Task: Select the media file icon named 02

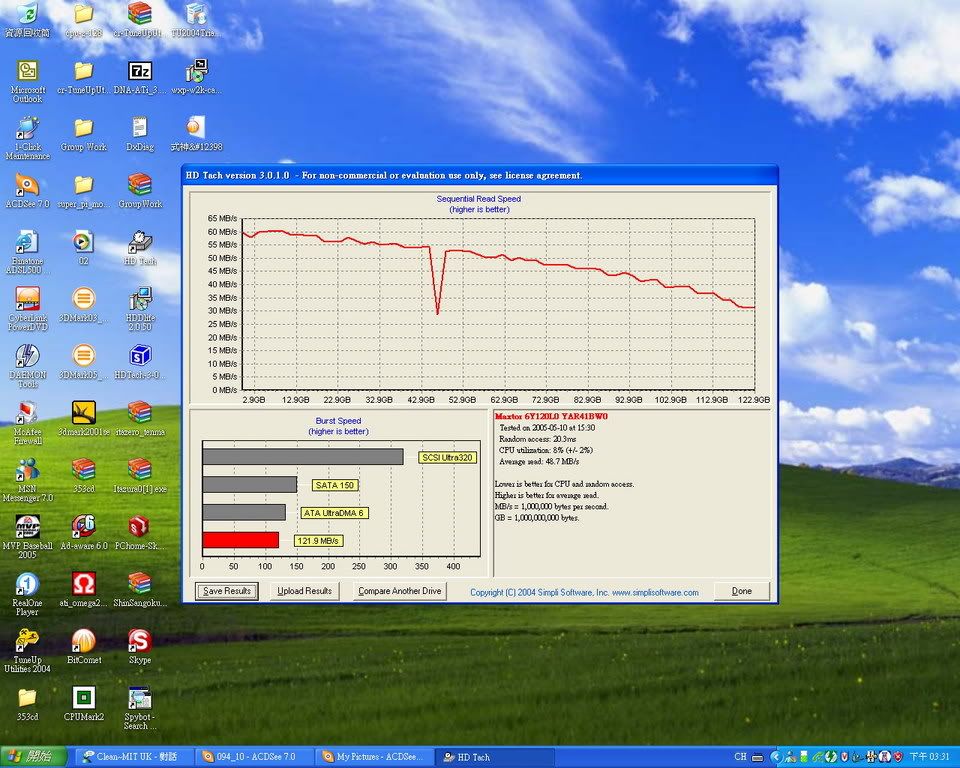Action: [x=83, y=248]
